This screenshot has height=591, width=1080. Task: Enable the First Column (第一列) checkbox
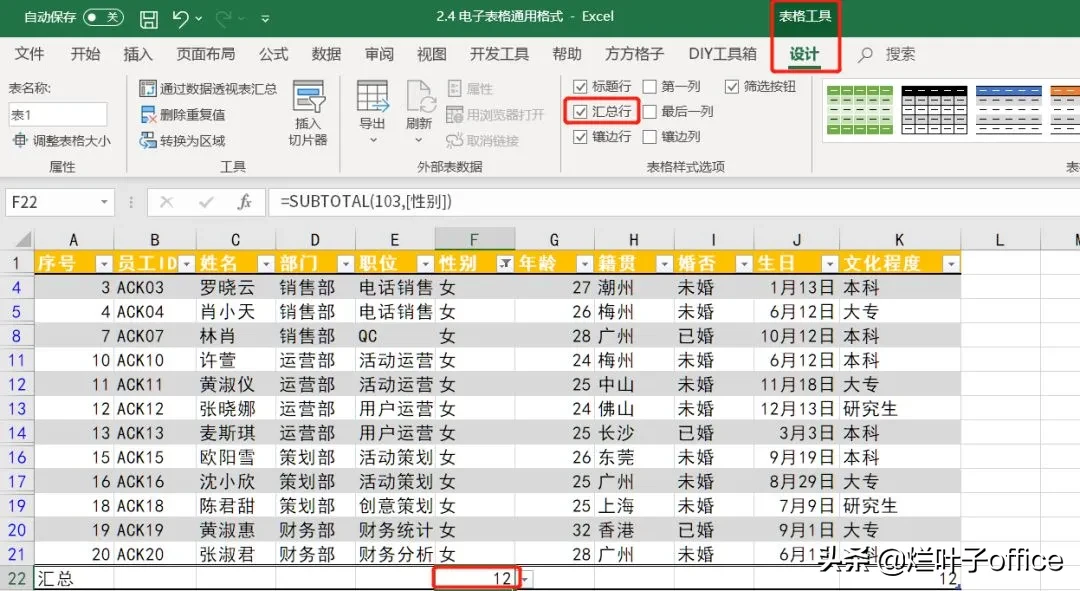(650, 86)
